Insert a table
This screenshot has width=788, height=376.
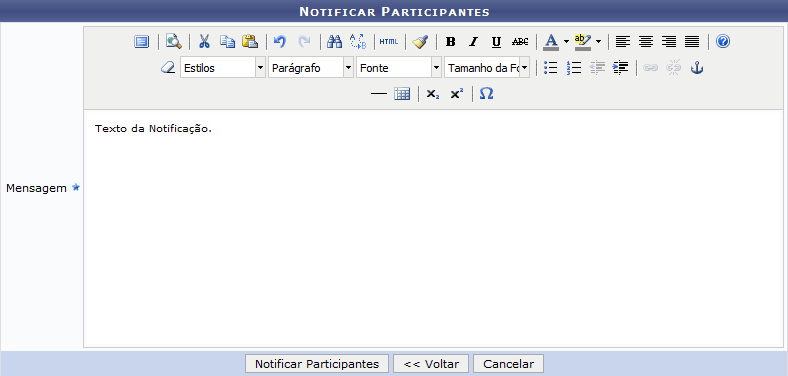[x=402, y=94]
